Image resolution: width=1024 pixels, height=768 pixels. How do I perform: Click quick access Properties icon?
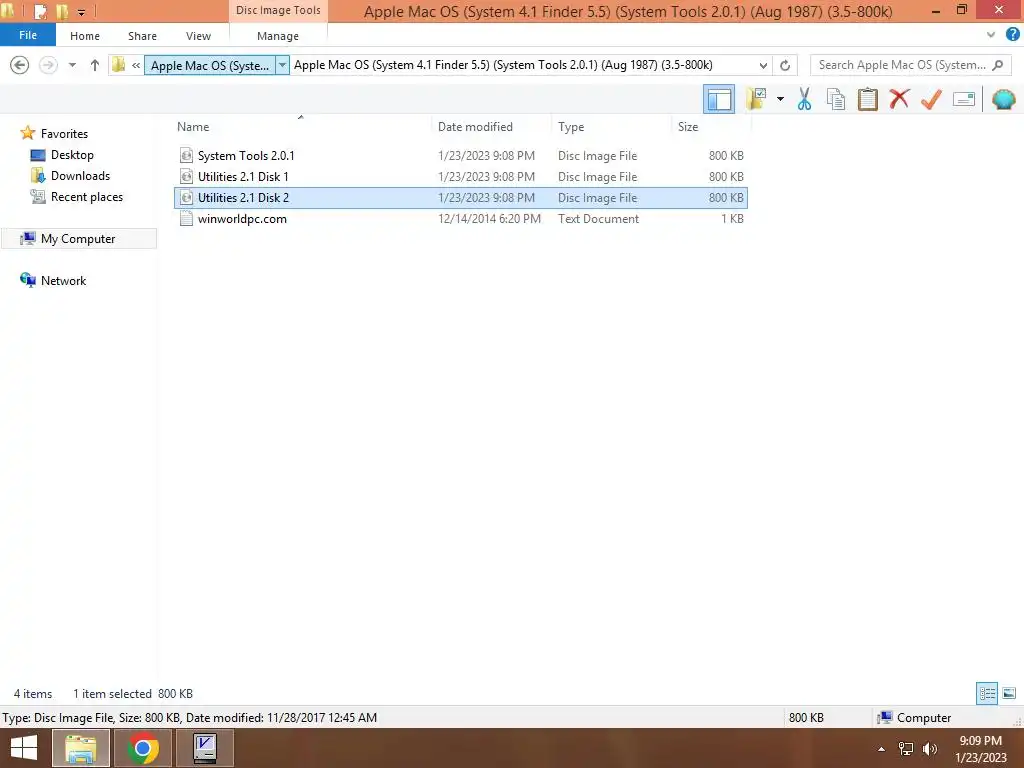(x=40, y=11)
